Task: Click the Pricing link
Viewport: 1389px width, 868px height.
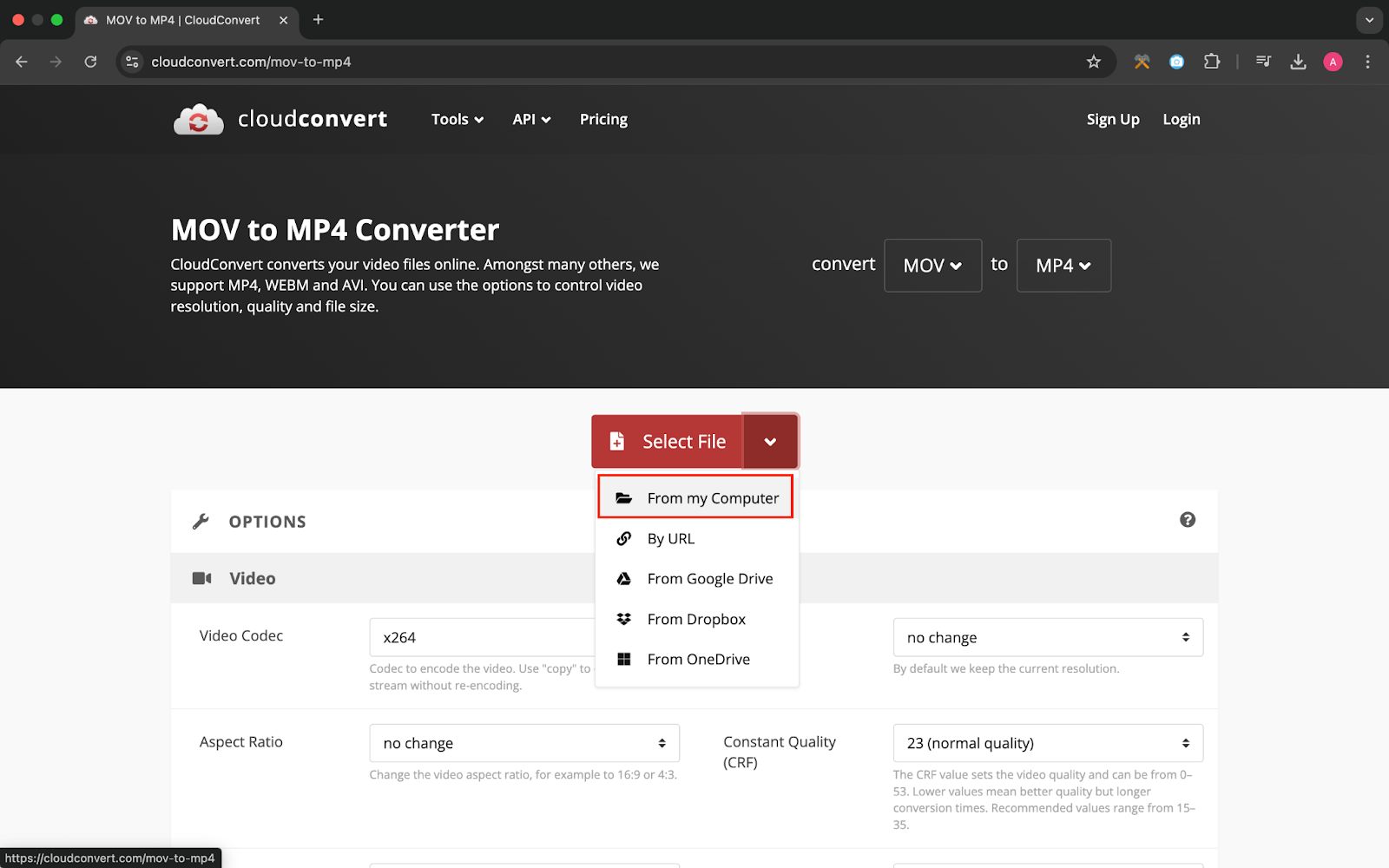Action: 603,120
